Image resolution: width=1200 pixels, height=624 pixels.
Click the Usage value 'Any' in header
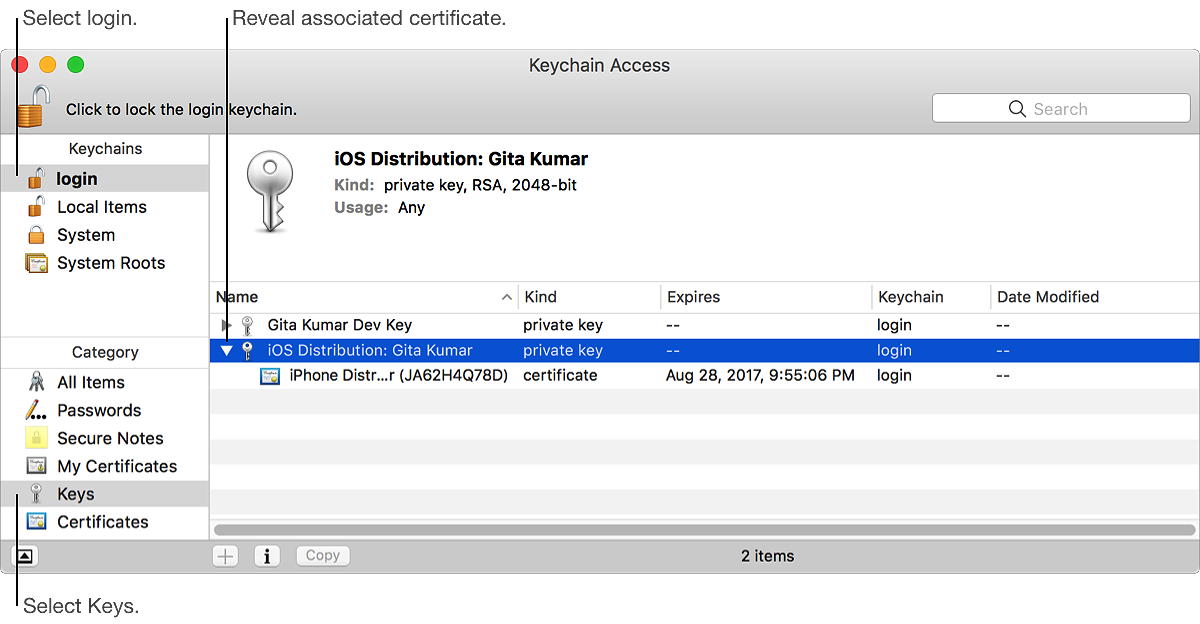point(411,208)
